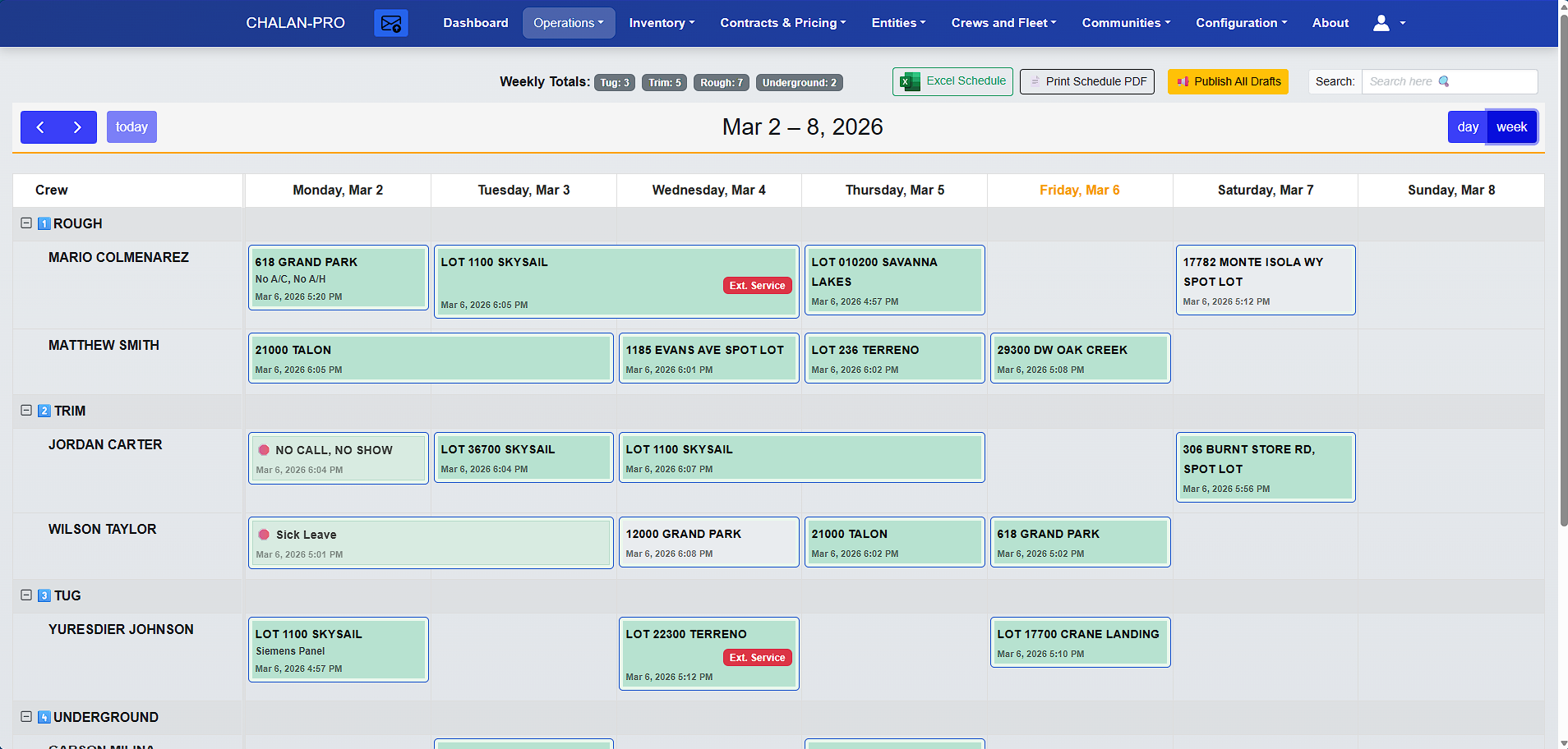This screenshot has height=749, width=1568.
Task: Click the red dot on NO CALL, NO SHOW
Action: tap(264, 450)
